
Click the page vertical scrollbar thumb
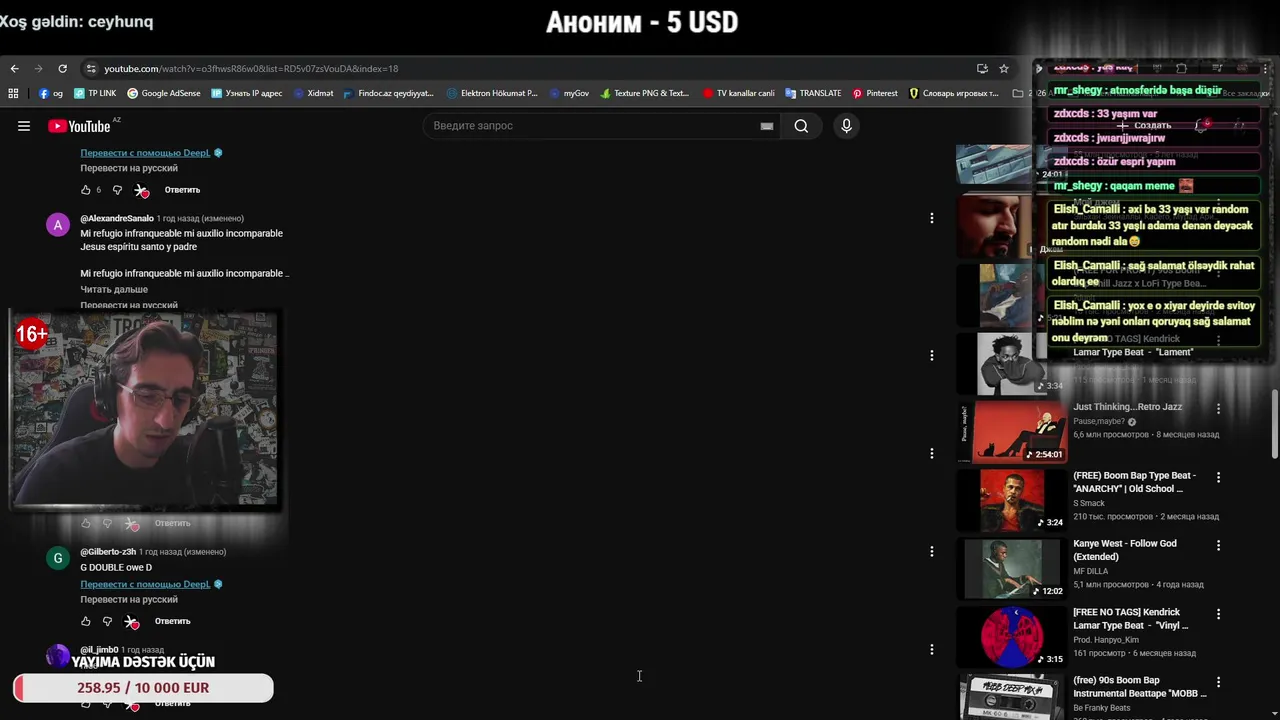1275,423
